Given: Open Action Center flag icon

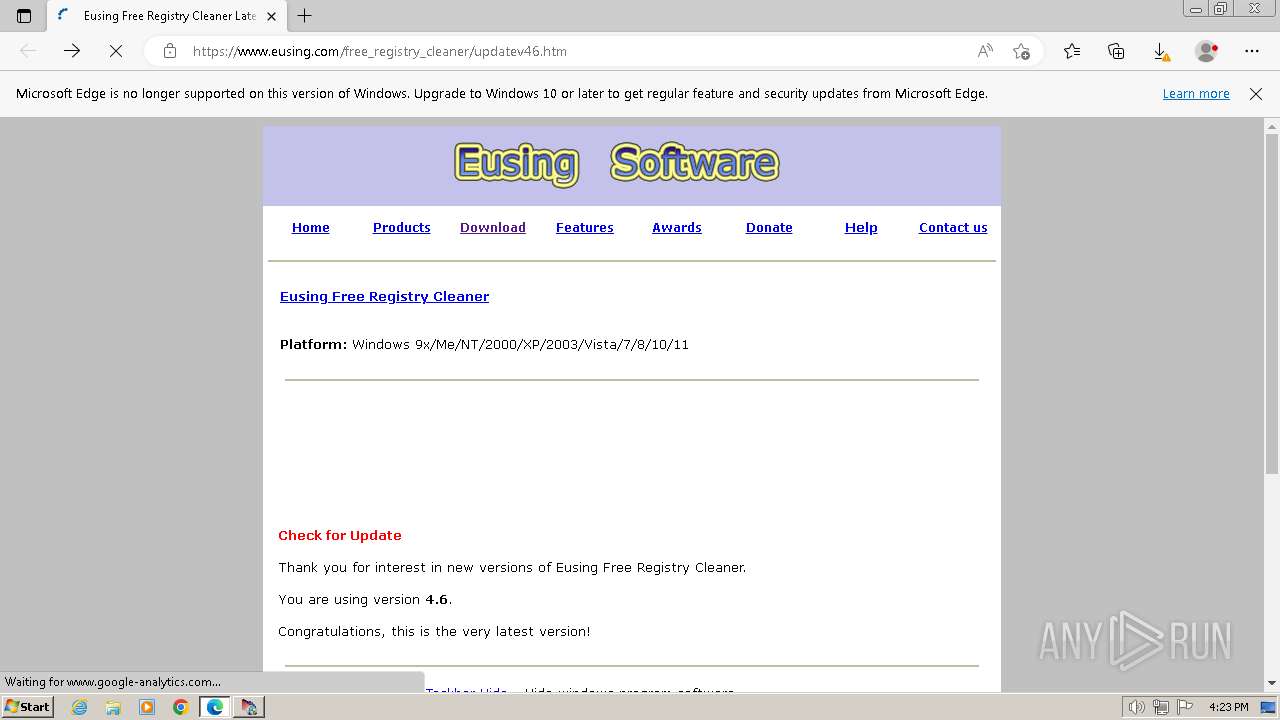Looking at the screenshot, I should click(1185, 707).
